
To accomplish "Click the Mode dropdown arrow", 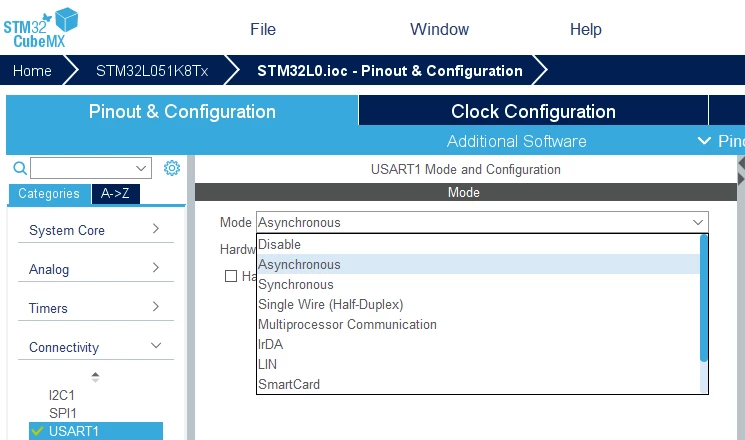I will pyautogui.click(x=697, y=222).
